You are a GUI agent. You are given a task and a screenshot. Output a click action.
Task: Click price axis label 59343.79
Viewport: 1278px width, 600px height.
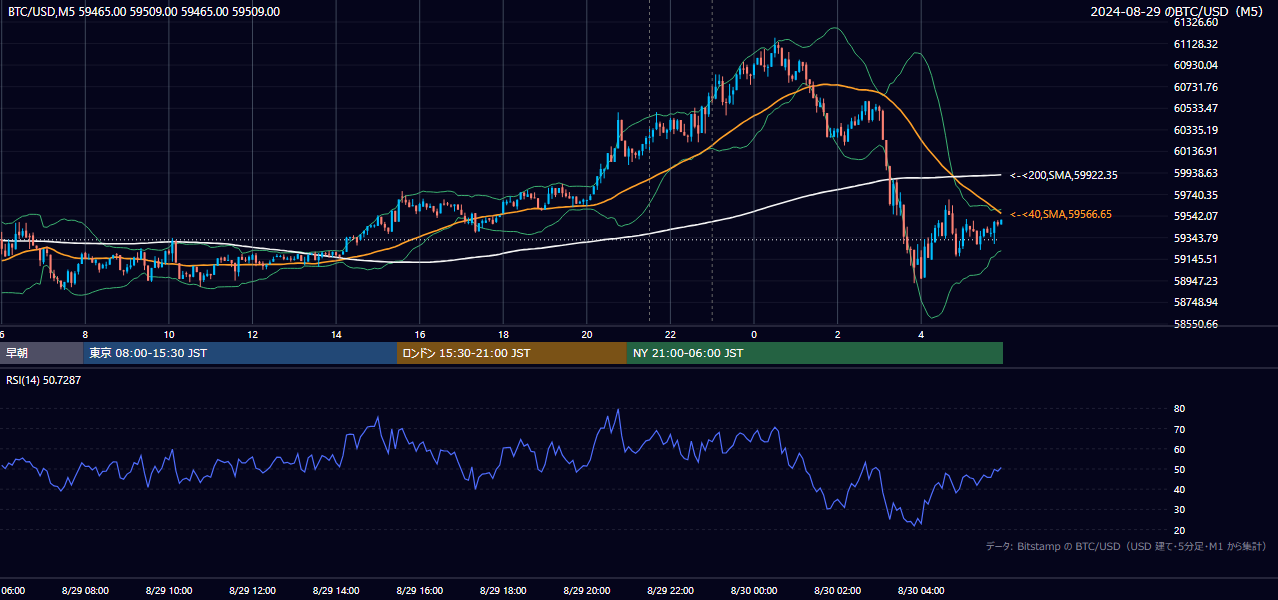(x=1196, y=238)
